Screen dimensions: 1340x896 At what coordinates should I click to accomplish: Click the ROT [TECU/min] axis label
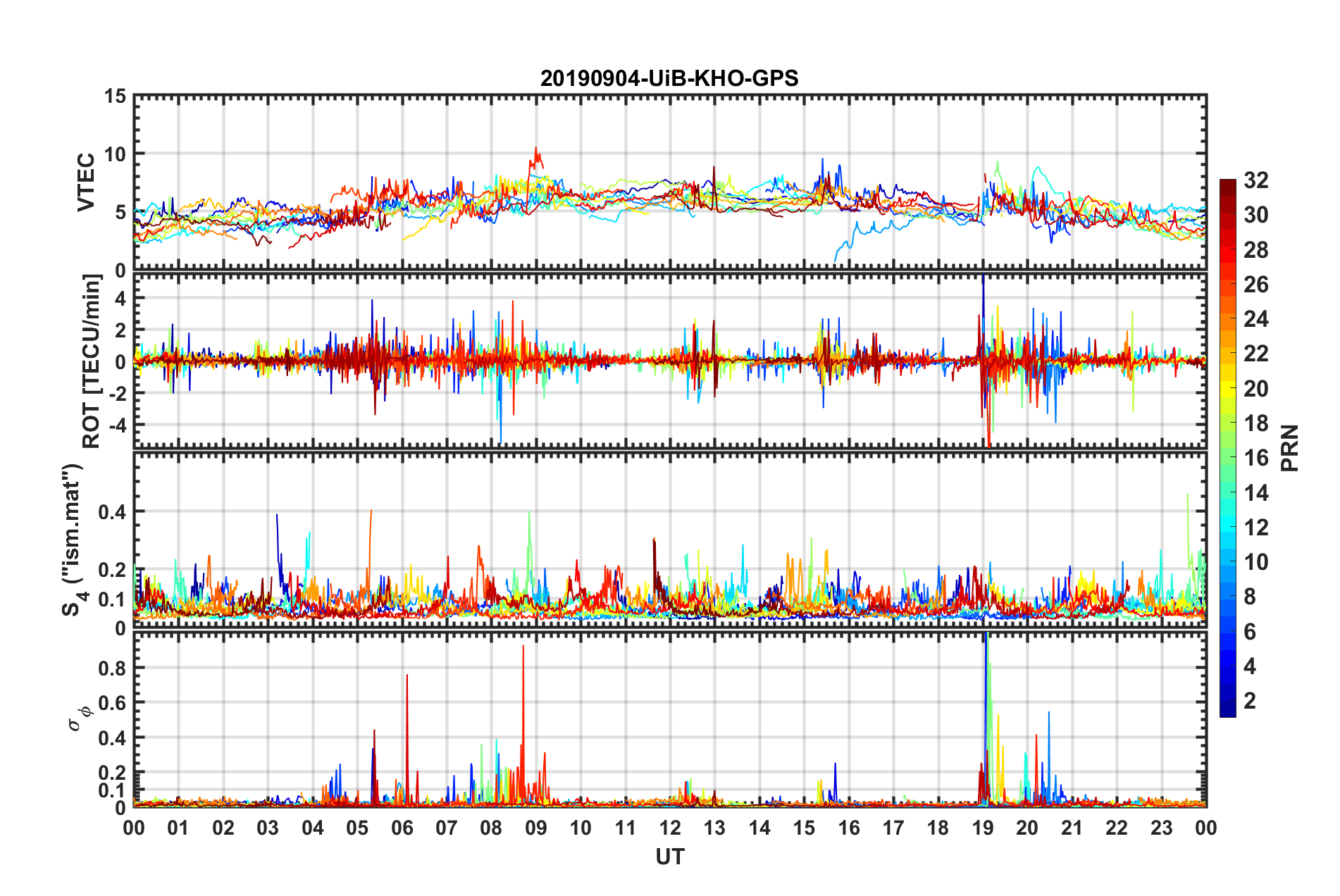click(92, 361)
